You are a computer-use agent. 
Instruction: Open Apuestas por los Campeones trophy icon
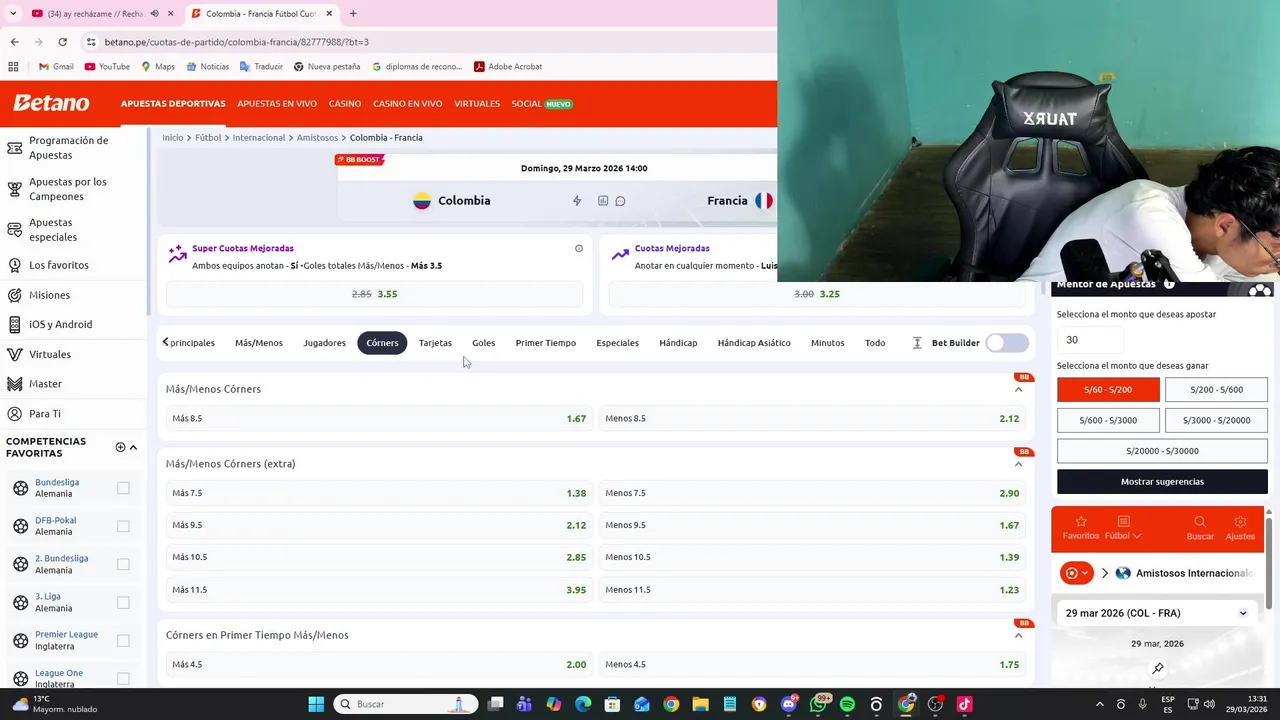coord(14,189)
